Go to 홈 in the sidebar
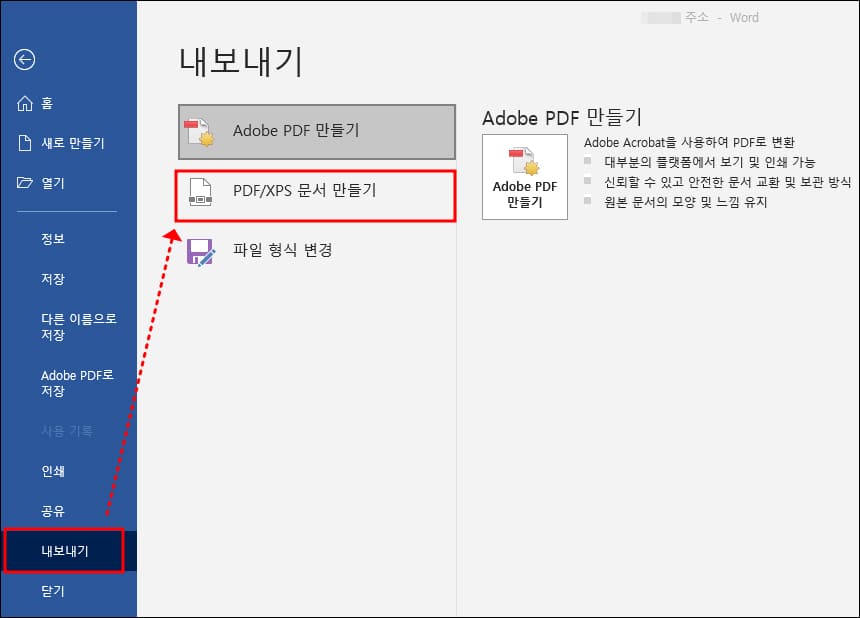 (69, 103)
